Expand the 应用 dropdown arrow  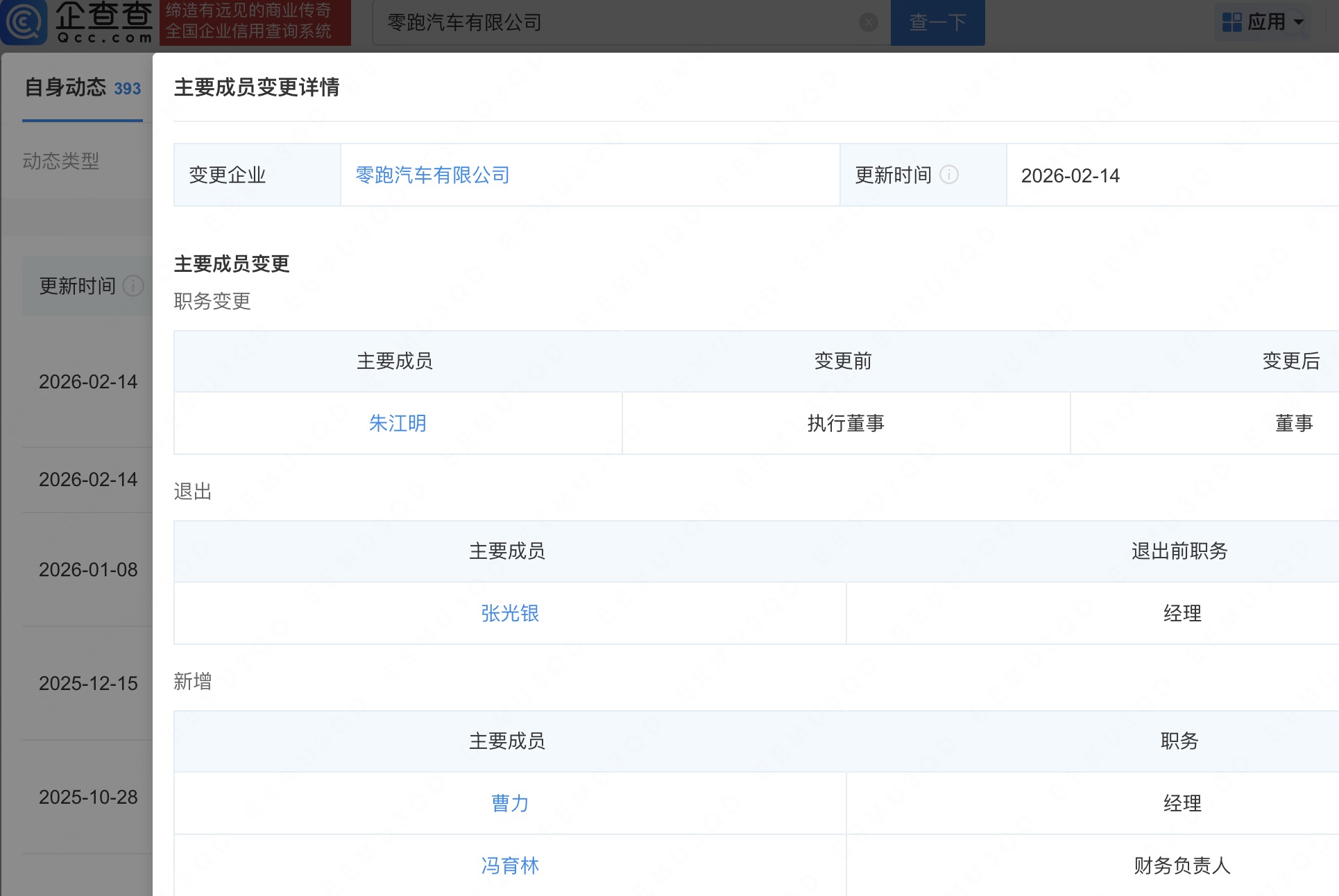pos(1299,22)
